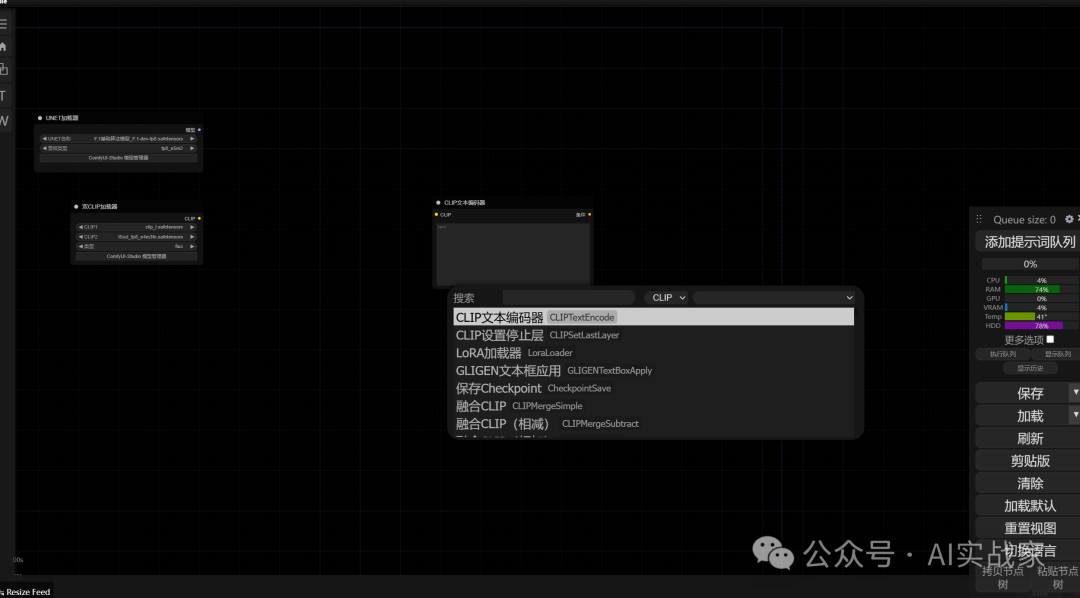Collapse the UNET加载器 node via its title dot

coord(40,118)
